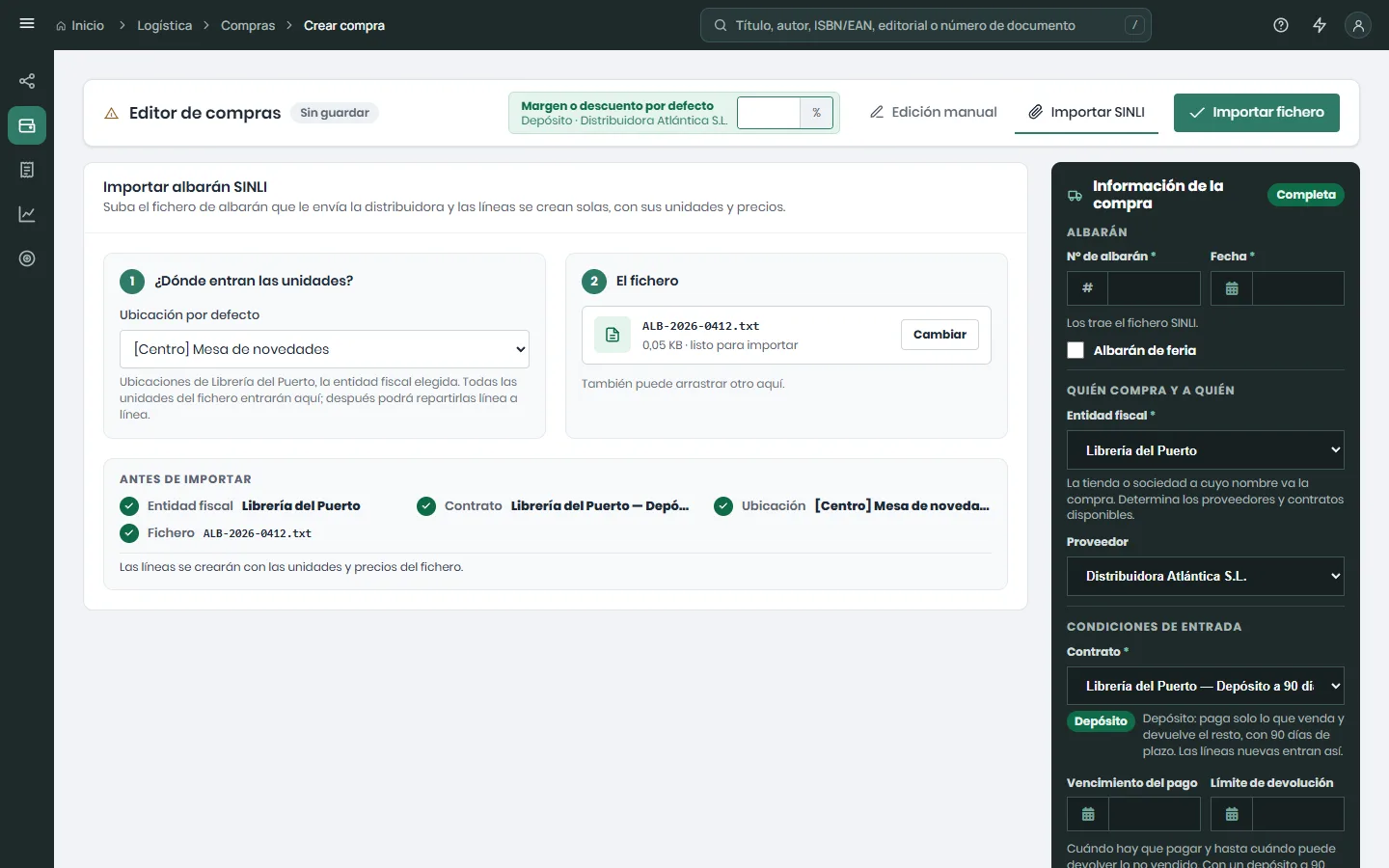The image size is (1389, 868).
Task: Open the chart statistics sidebar icon
Action: [27, 214]
